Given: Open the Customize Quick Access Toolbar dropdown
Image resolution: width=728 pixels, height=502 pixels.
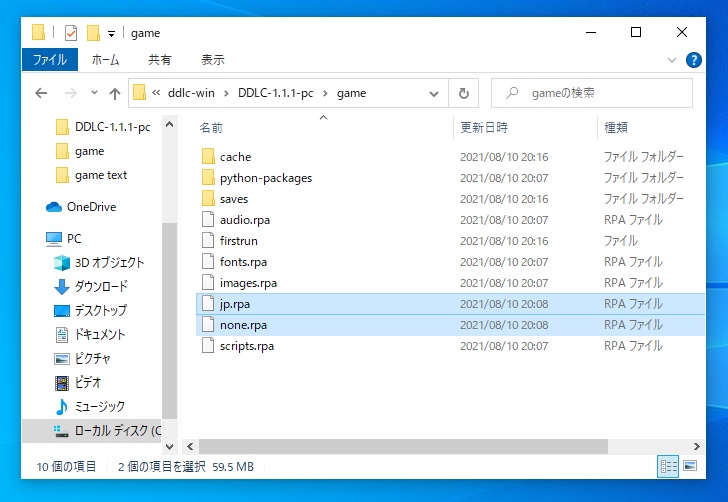Looking at the screenshot, I should pos(111,33).
